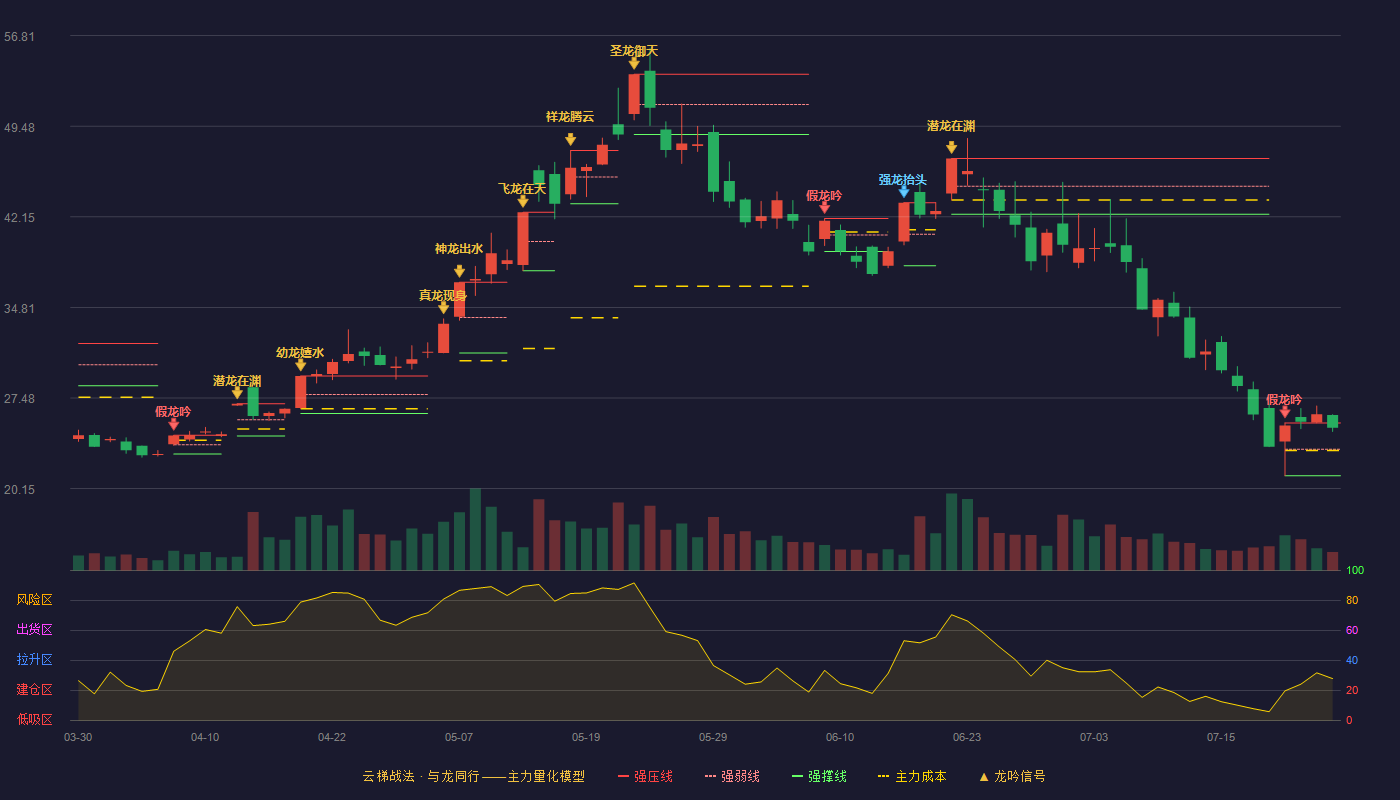Viewport: 1400px width, 800px height.
Task: Click the 神龙出水 signal arrow marker
Action: (459, 271)
